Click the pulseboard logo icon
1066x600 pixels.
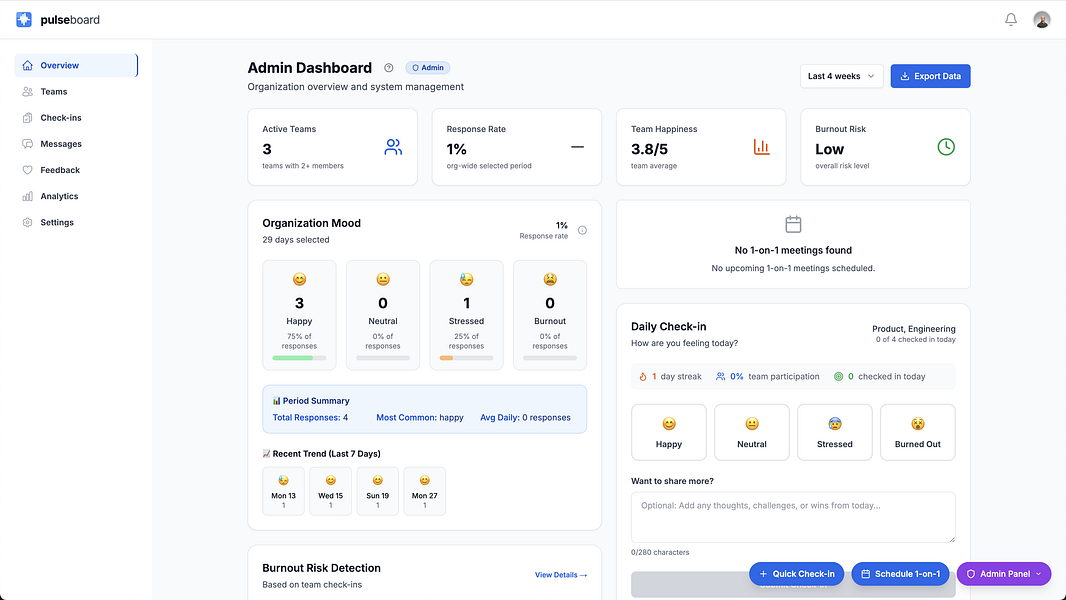coord(24,20)
